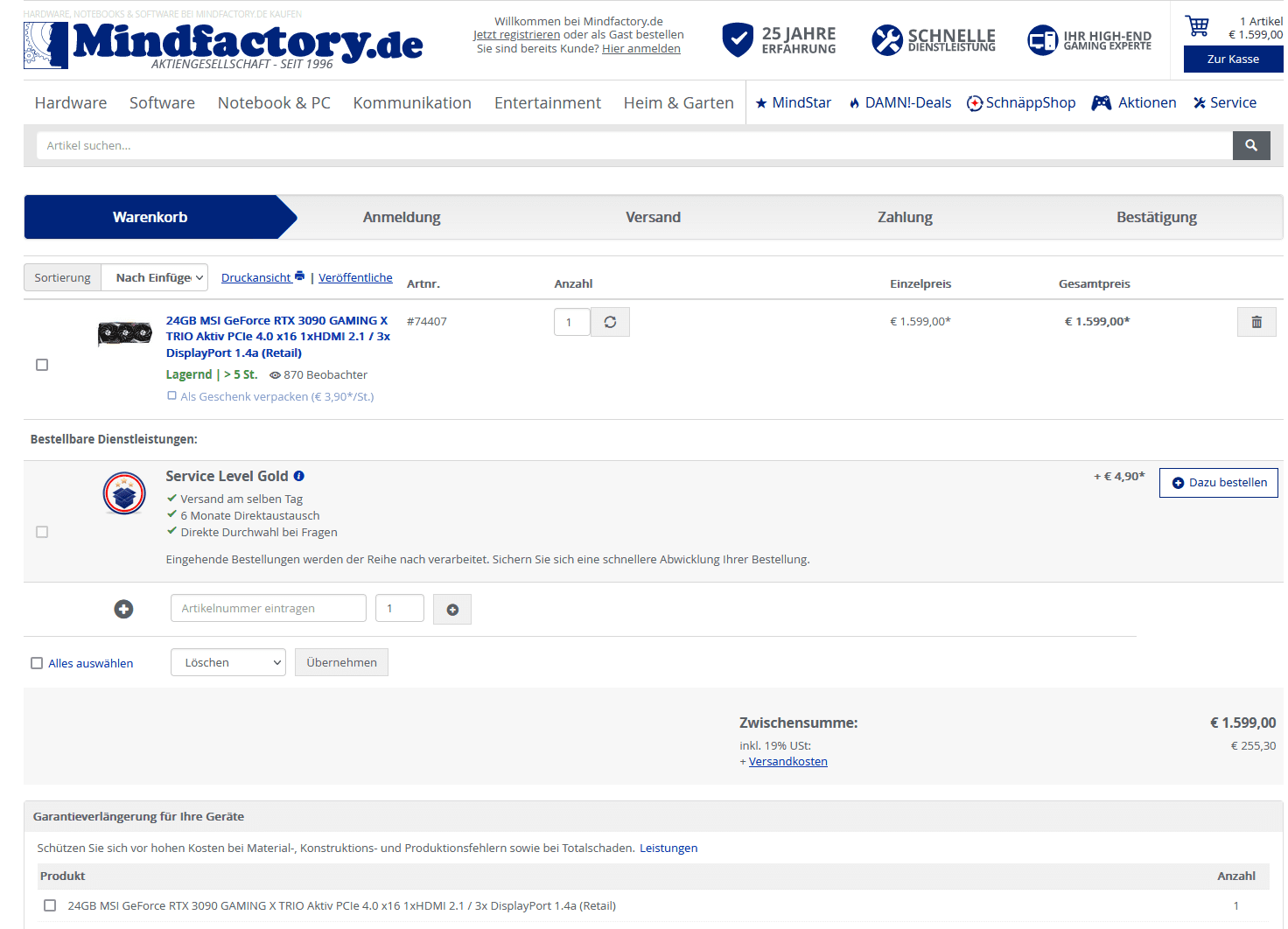The height and width of the screenshot is (929, 1288).
Task: Open the Kommunikation menu
Action: (412, 103)
